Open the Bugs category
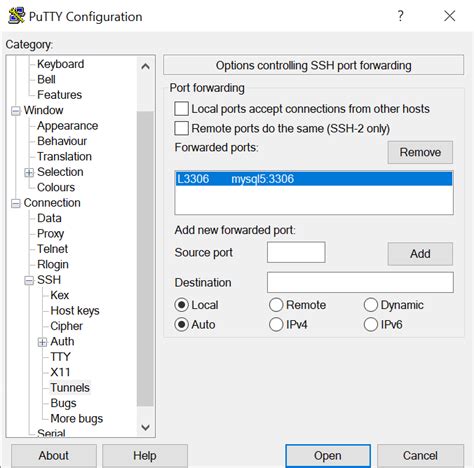Image resolution: width=474 pixels, height=468 pixels. point(63,403)
